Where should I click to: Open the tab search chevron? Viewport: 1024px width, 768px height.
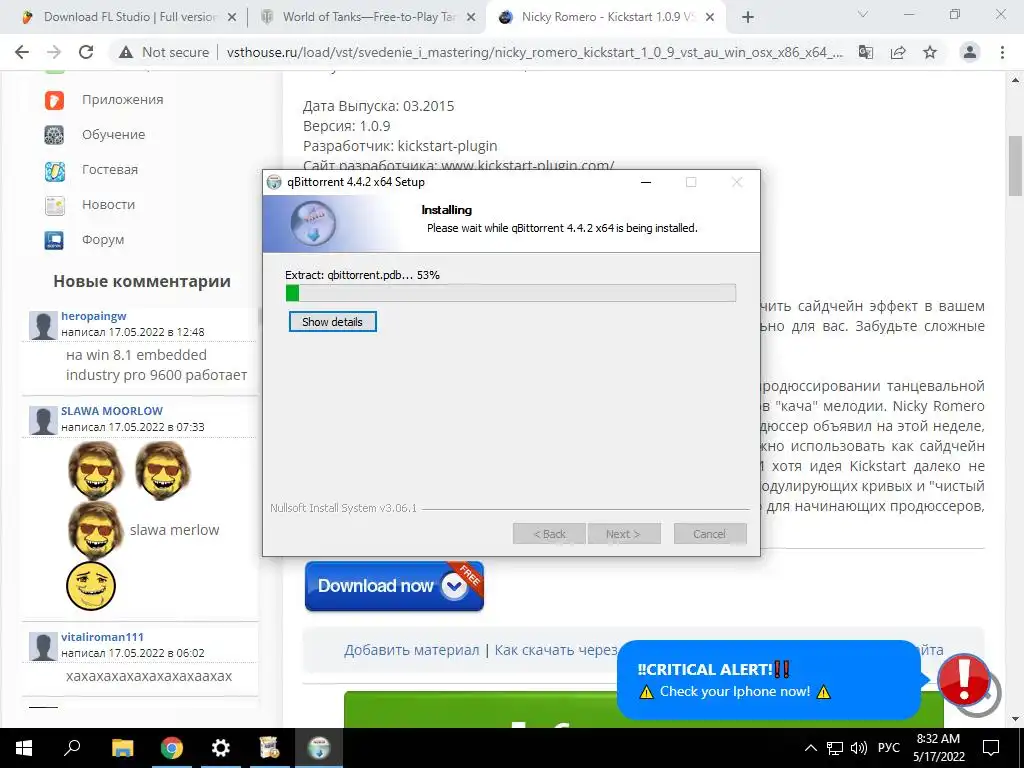(x=863, y=14)
